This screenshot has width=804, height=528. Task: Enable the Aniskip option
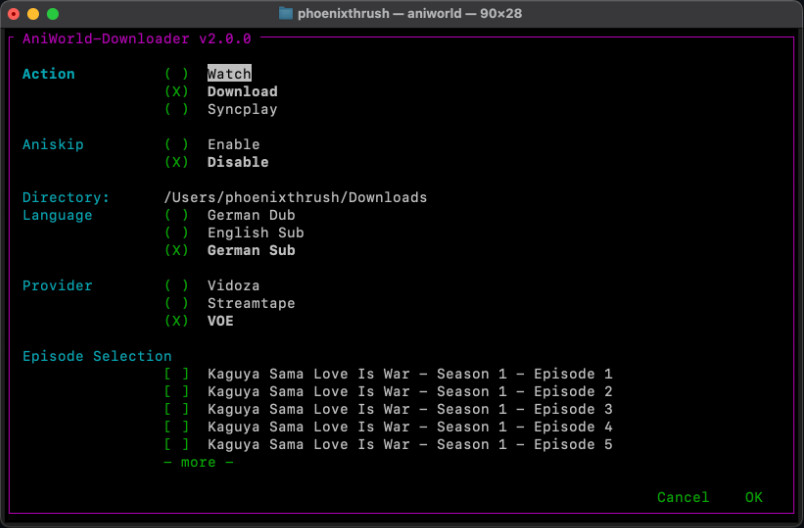click(x=233, y=145)
